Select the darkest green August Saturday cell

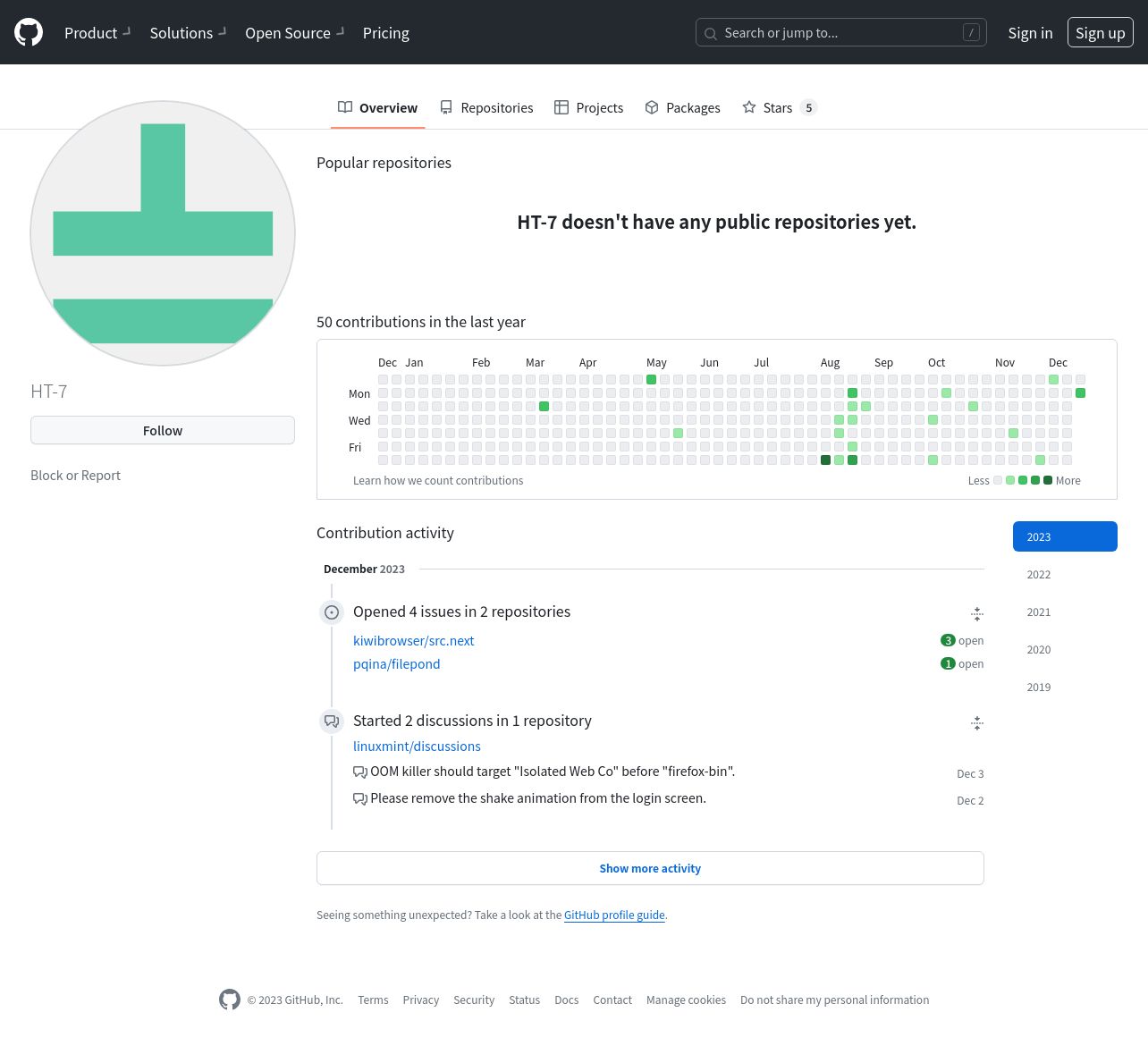825,460
